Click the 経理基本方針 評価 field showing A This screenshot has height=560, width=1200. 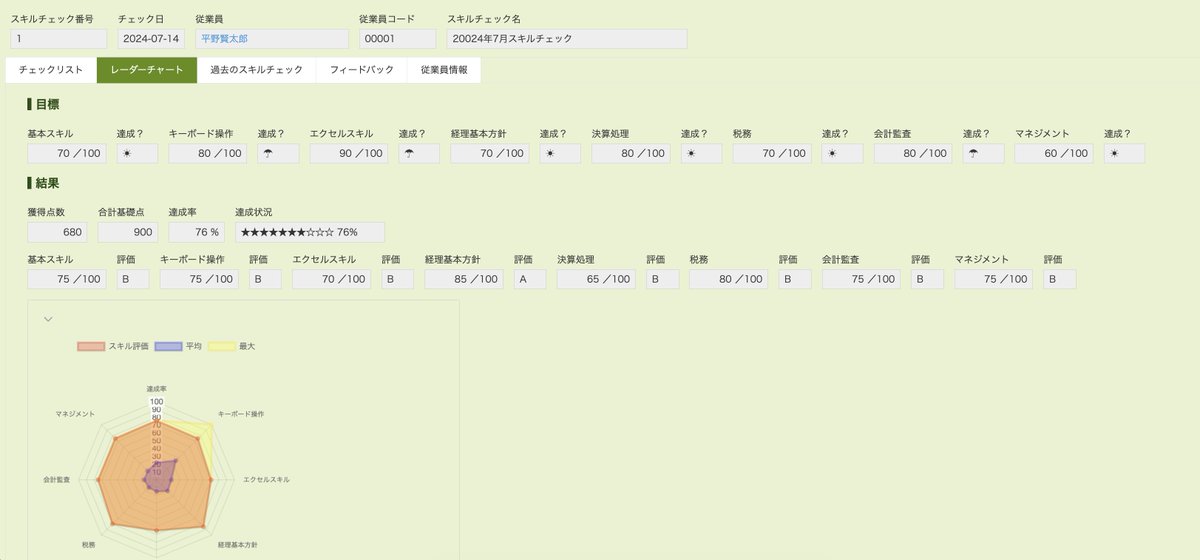530,279
